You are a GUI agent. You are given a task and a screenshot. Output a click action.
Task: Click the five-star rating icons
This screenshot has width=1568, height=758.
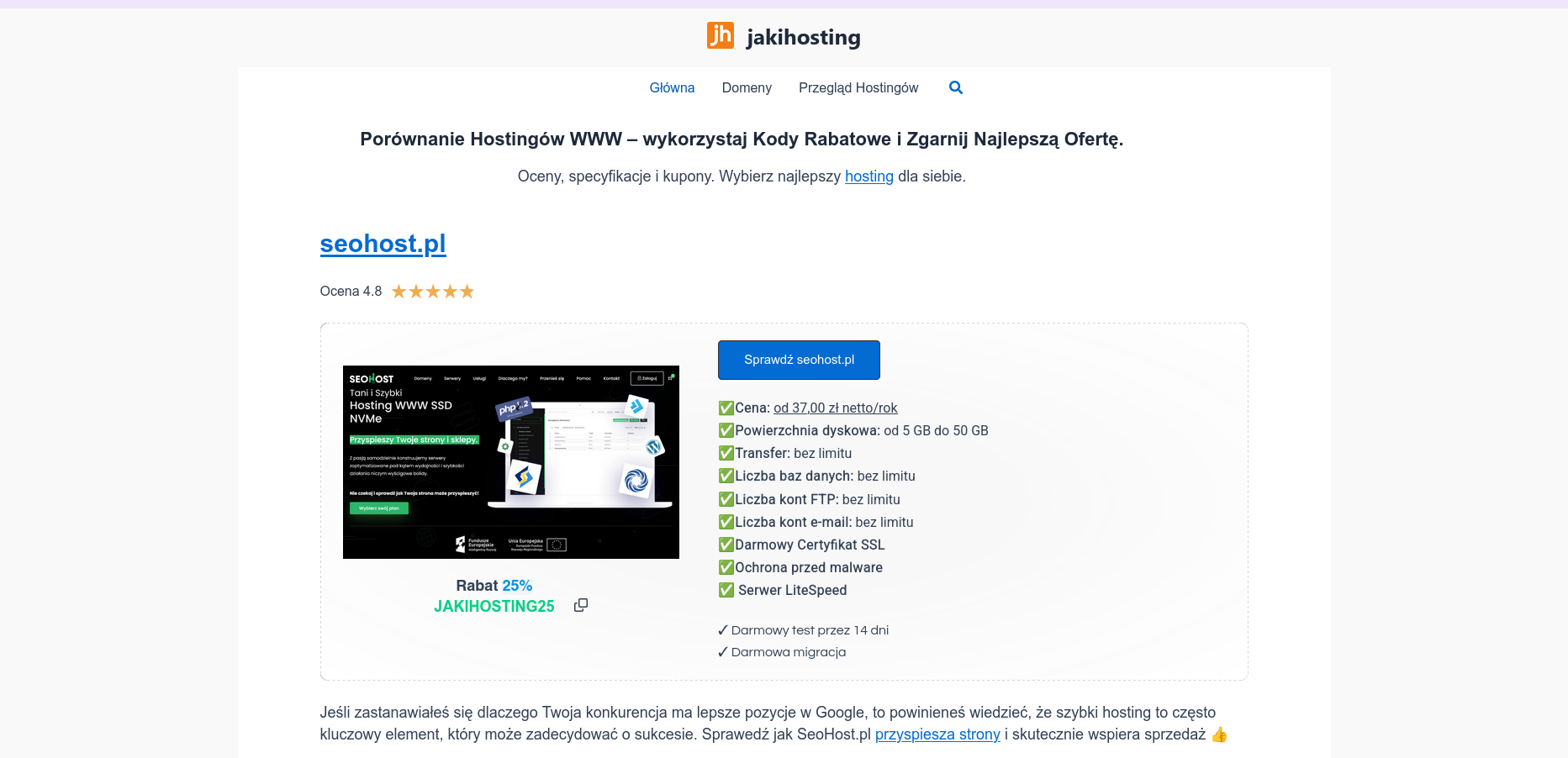click(433, 292)
